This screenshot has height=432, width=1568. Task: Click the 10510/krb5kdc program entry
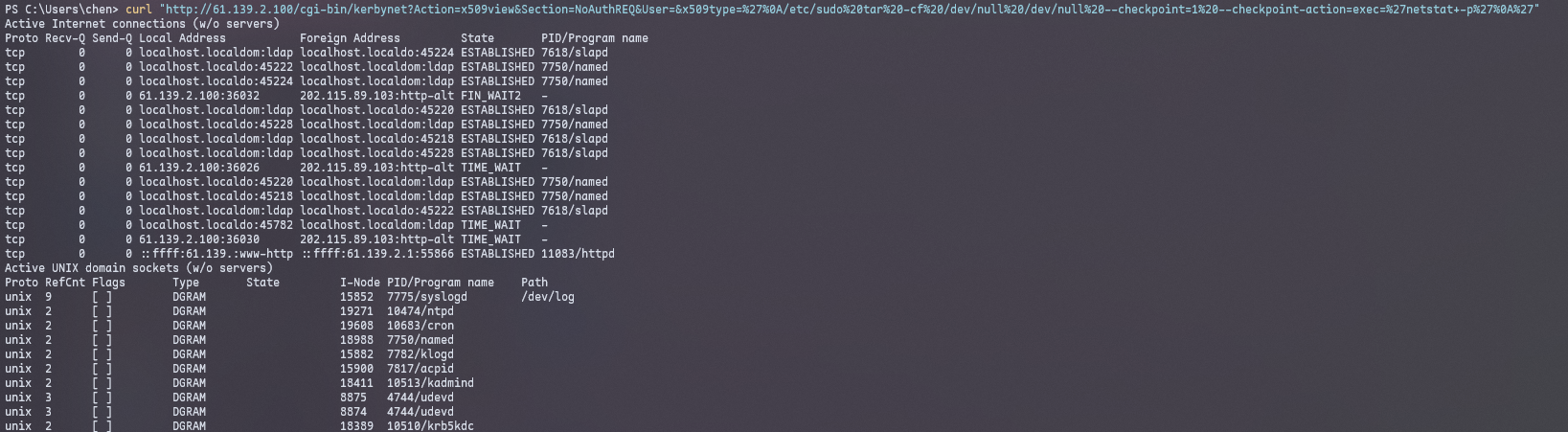coord(430,426)
